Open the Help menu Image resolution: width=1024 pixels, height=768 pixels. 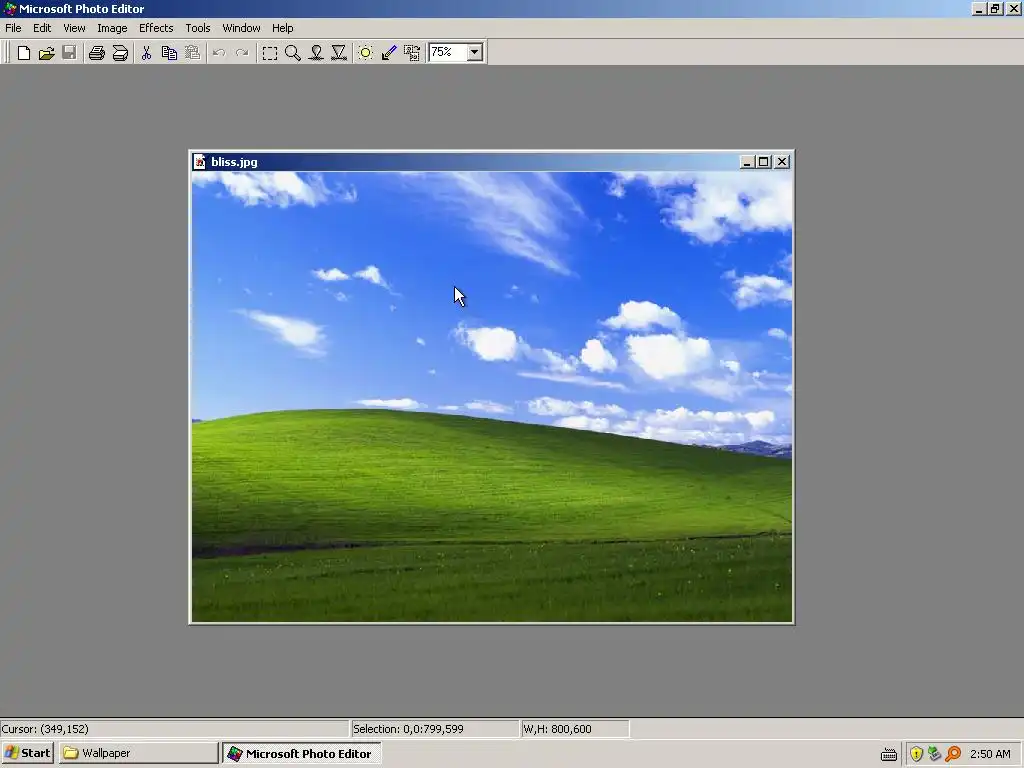coord(282,28)
